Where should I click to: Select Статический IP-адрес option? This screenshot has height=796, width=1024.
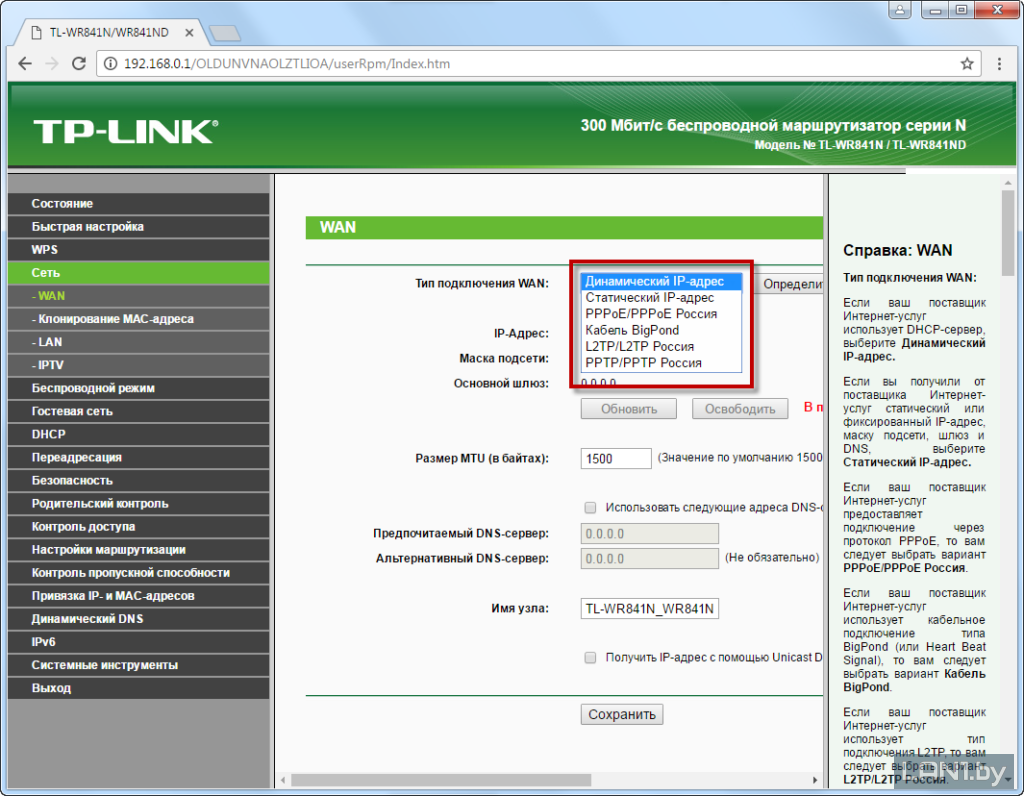[661, 298]
